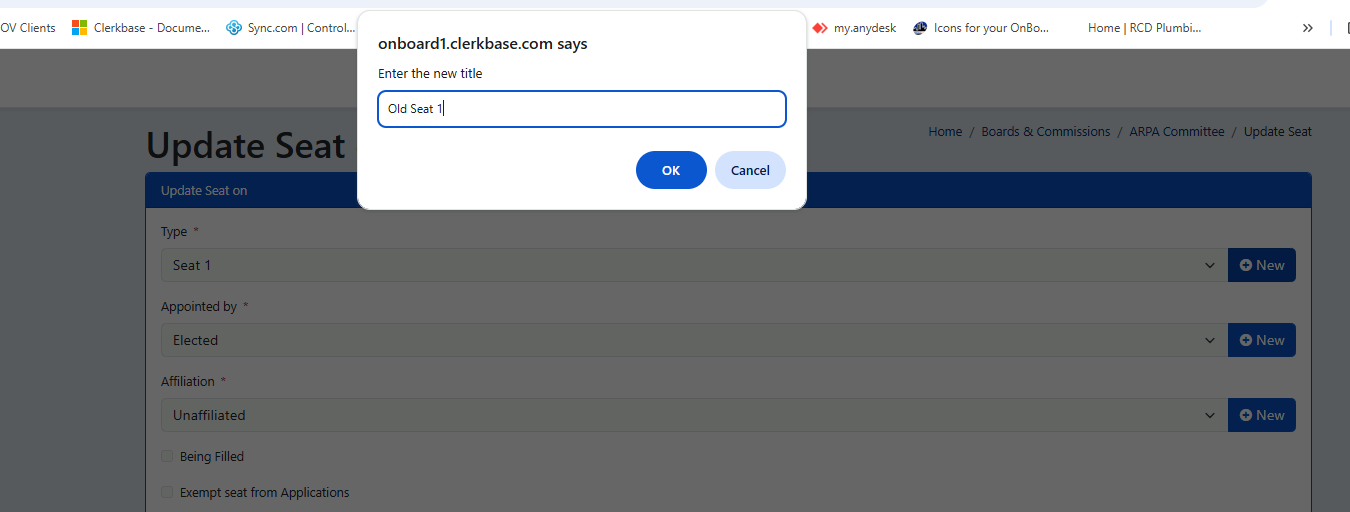Open the OV Clients bookmark

(28, 28)
